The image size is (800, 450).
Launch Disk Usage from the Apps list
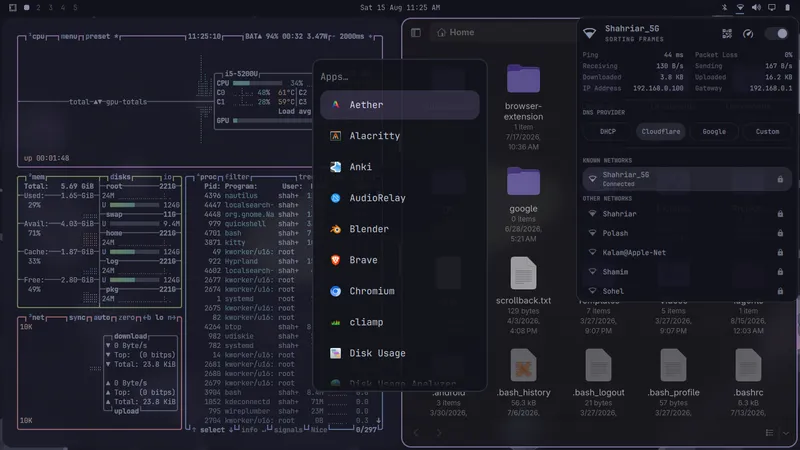click(x=399, y=353)
